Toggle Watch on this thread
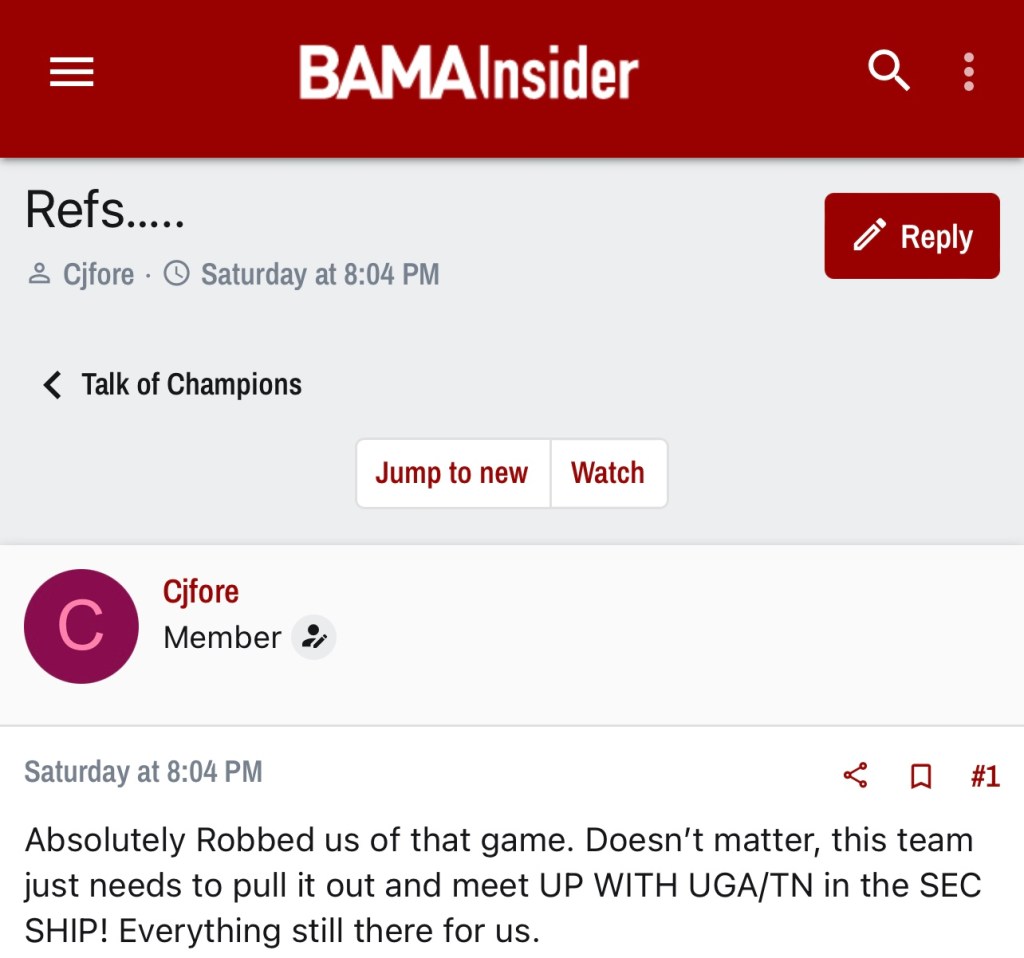 (608, 473)
